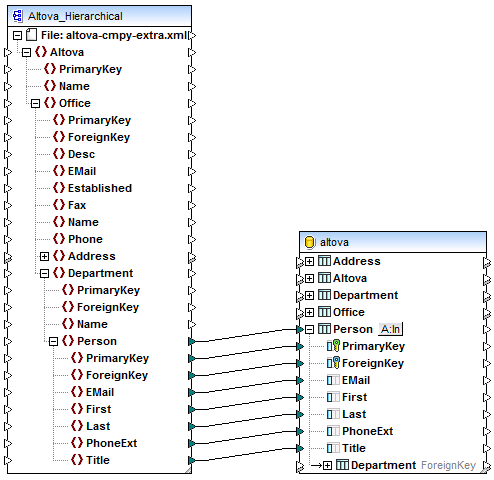Click output connector of Person Title element
Image resolution: width=494 pixels, height=480 pixels.
(x=192, y=460)
